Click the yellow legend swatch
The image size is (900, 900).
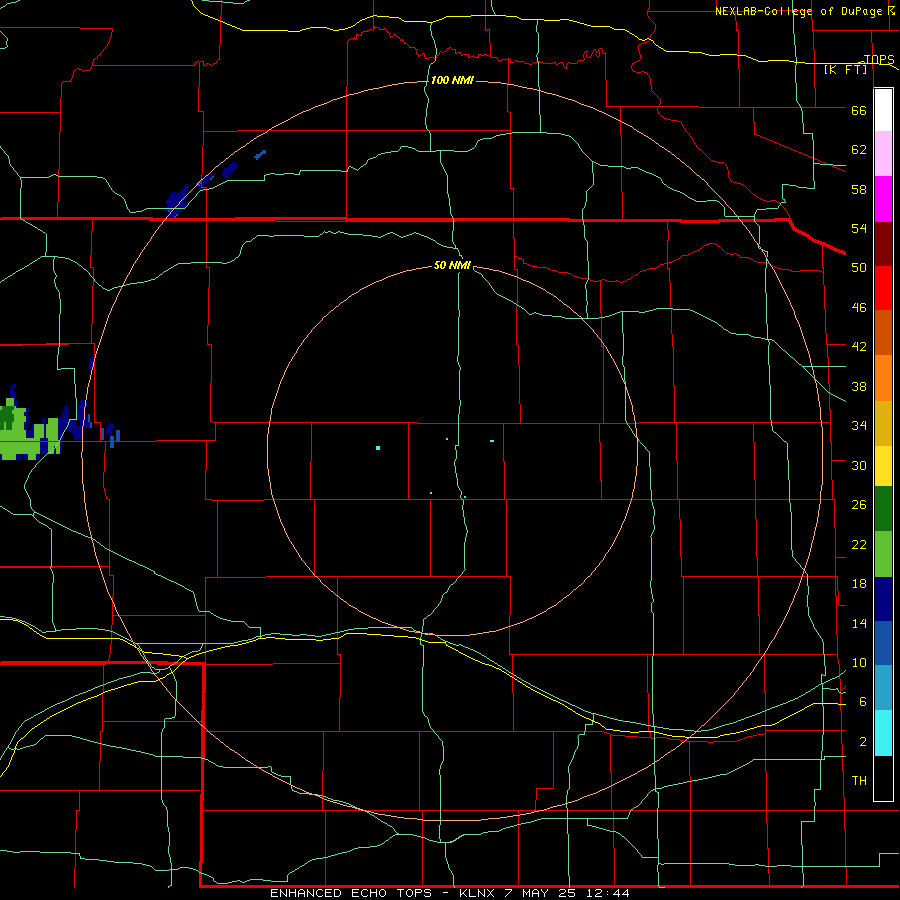[883, 466]
